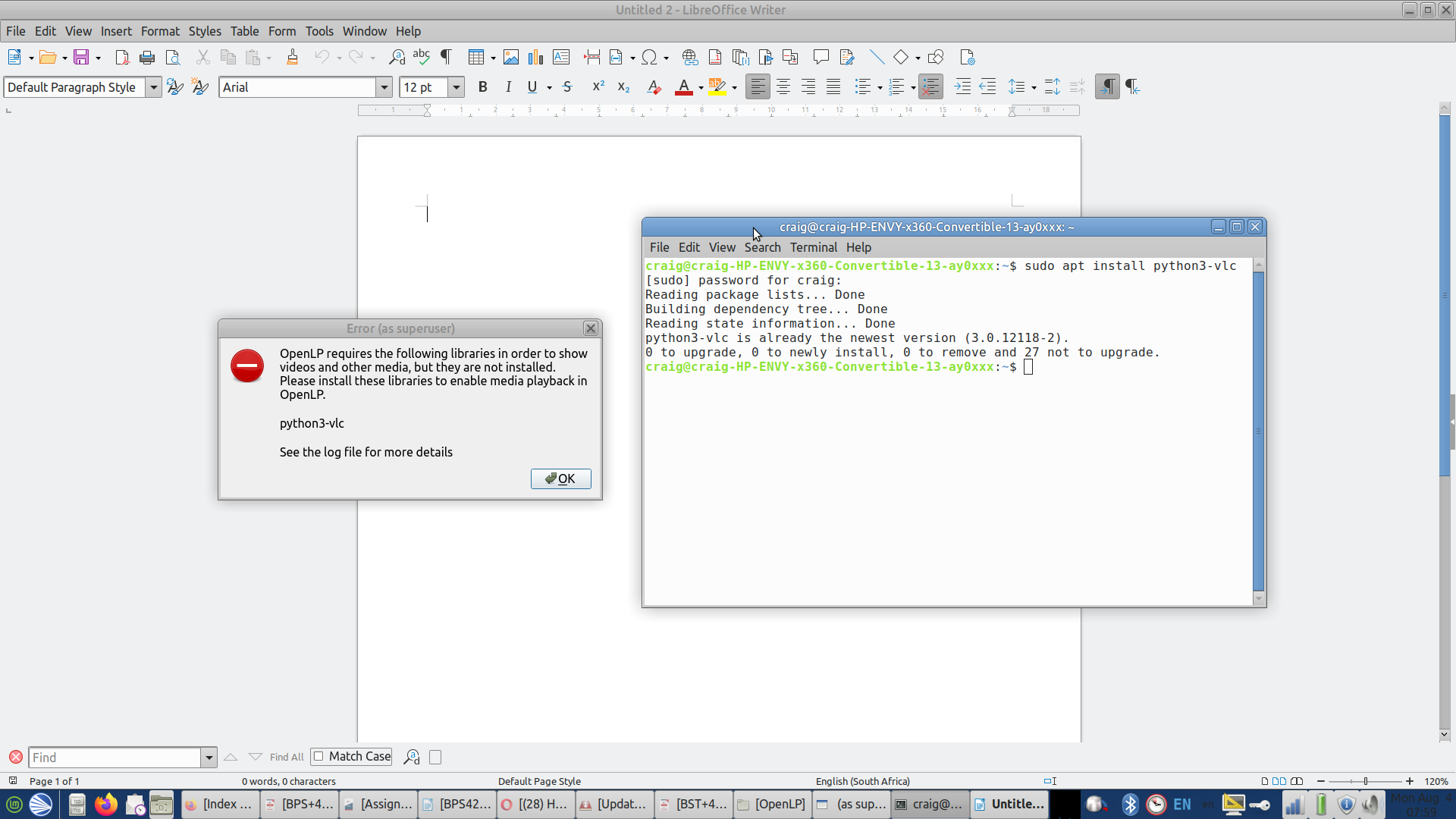The height and width of the screenshot is (819, 1456).
Task: Open Writer Table menu
Action: [244, 31]
